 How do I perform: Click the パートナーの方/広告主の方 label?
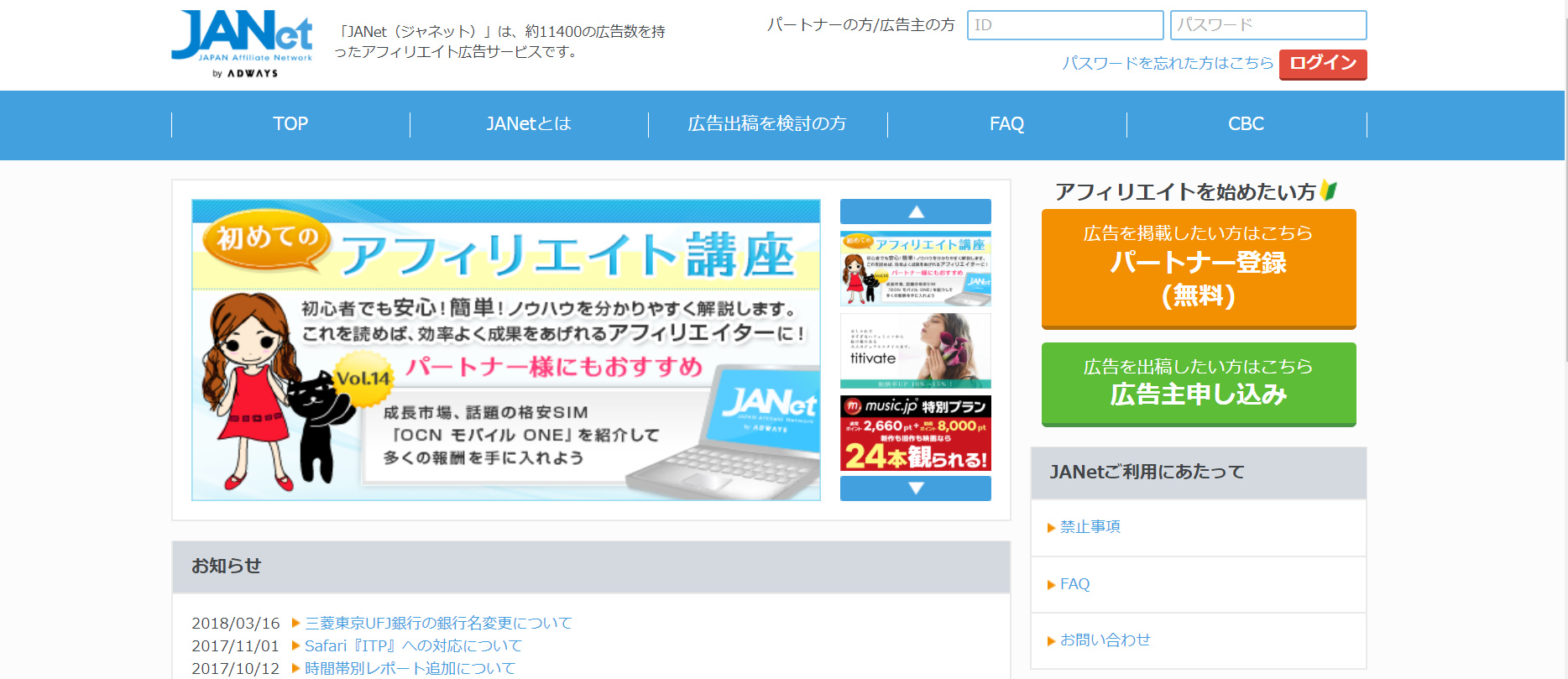pos(861,25)
